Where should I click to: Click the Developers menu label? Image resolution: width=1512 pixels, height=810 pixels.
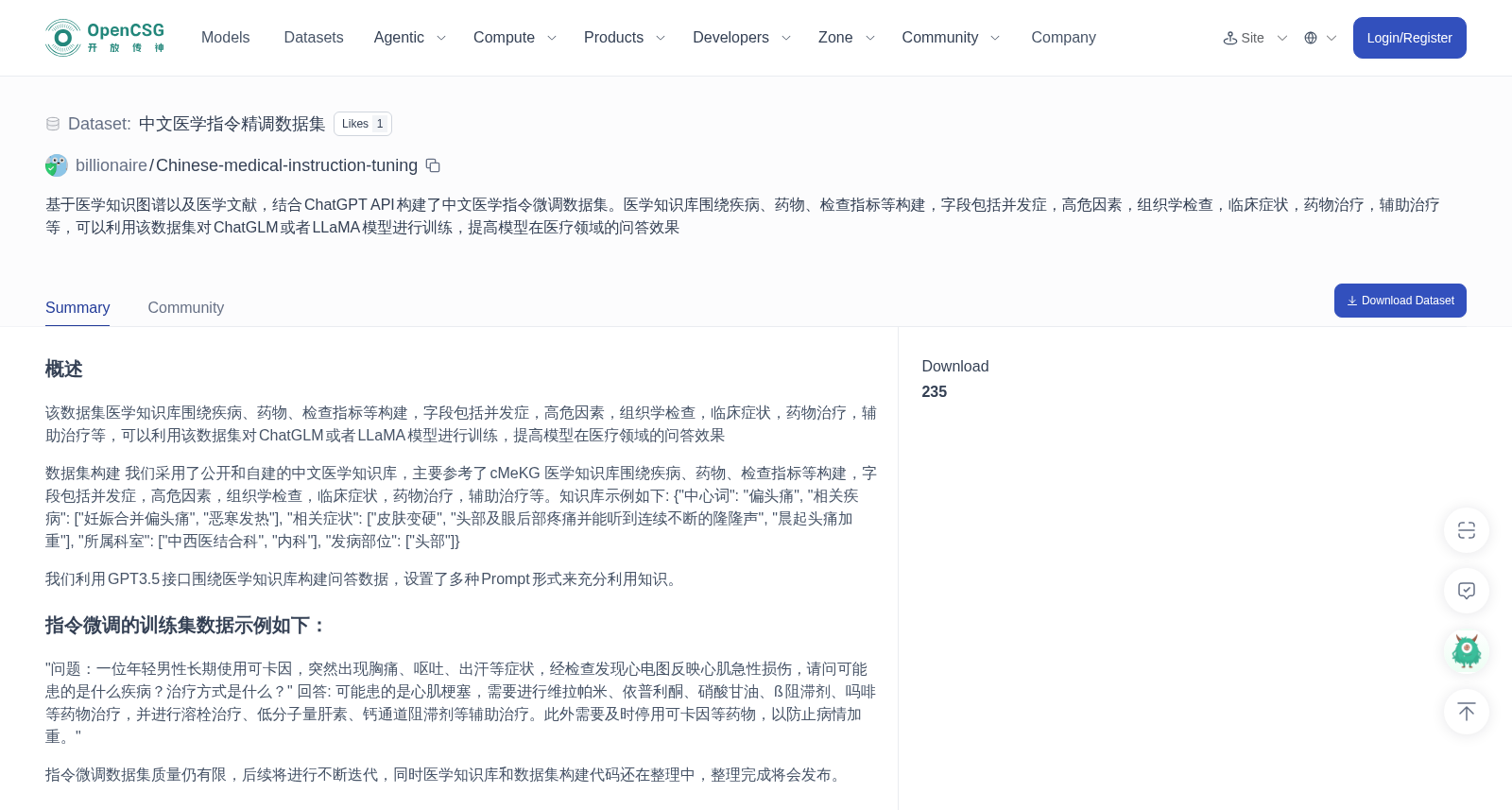click(x=730, y=38)
